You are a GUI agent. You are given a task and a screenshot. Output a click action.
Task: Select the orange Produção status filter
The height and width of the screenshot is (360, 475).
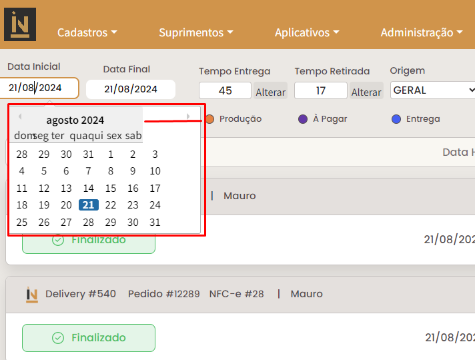click(x=234, y=119)
